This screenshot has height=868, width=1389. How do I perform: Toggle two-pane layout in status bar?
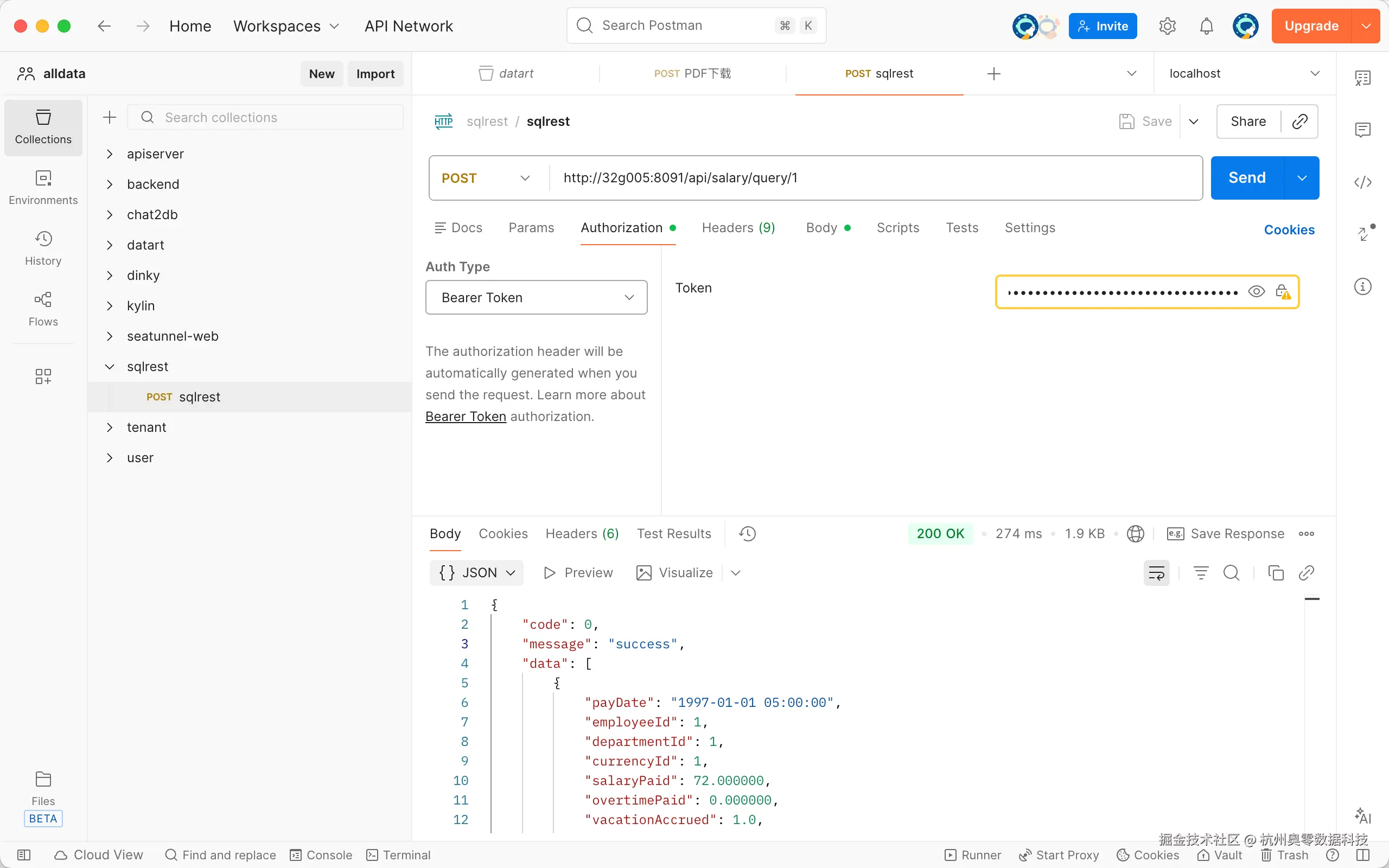[x=1363, y=855]
